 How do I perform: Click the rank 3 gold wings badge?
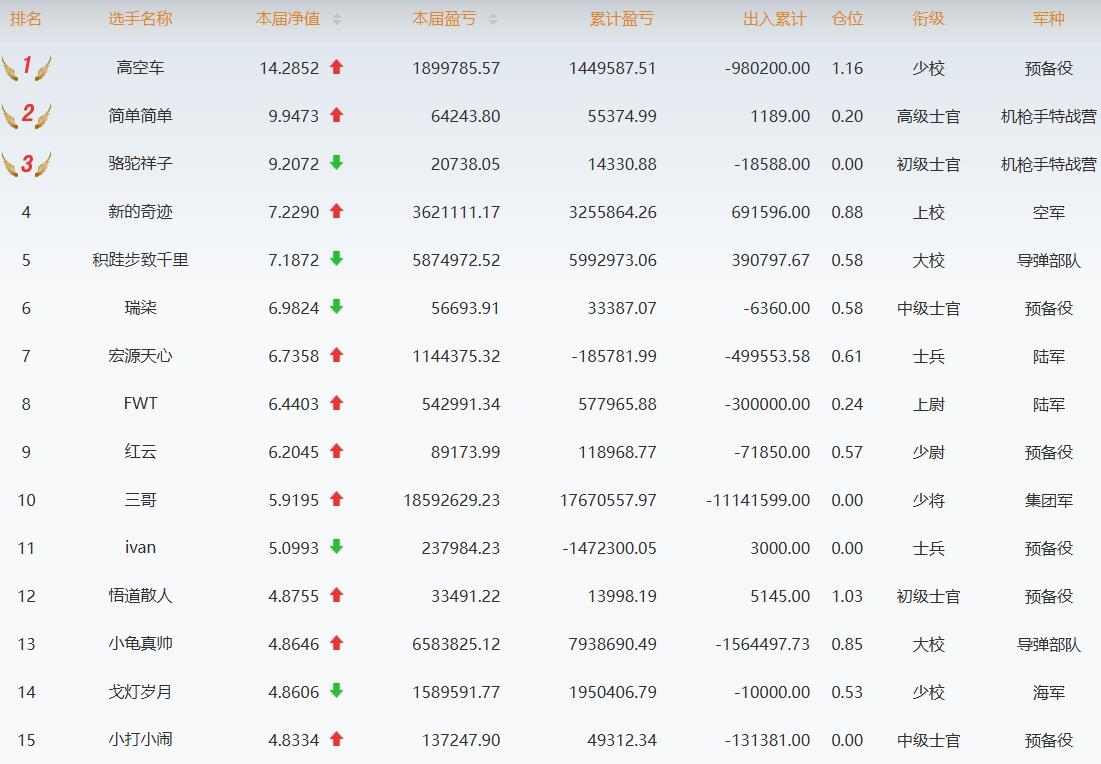coord(26,164)
